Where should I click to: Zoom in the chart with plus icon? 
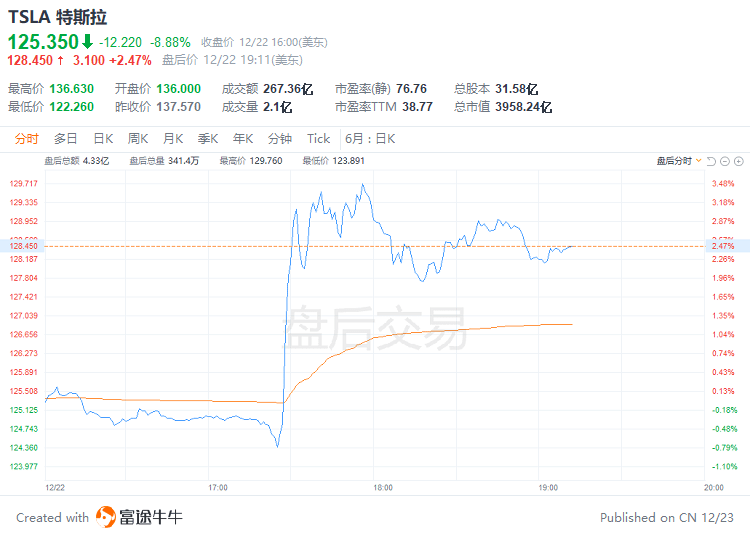click(739, 160)
